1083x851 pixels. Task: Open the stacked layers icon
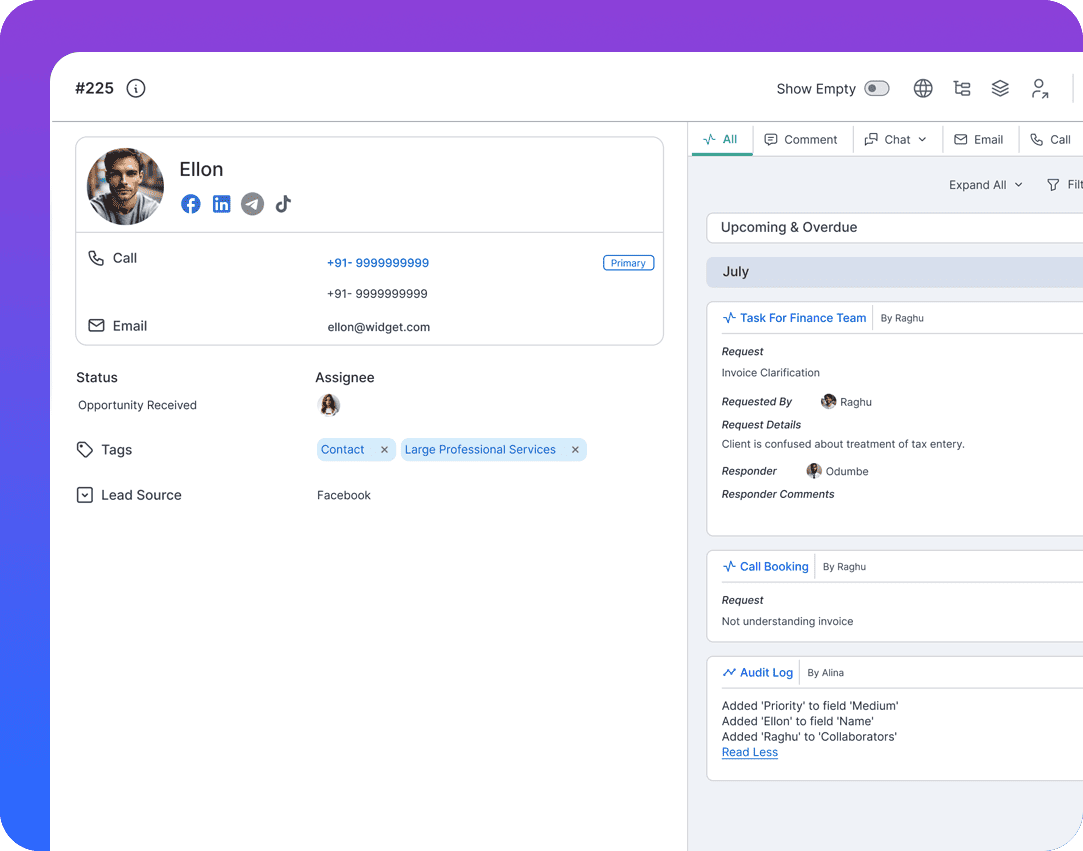click(1000, 88)
